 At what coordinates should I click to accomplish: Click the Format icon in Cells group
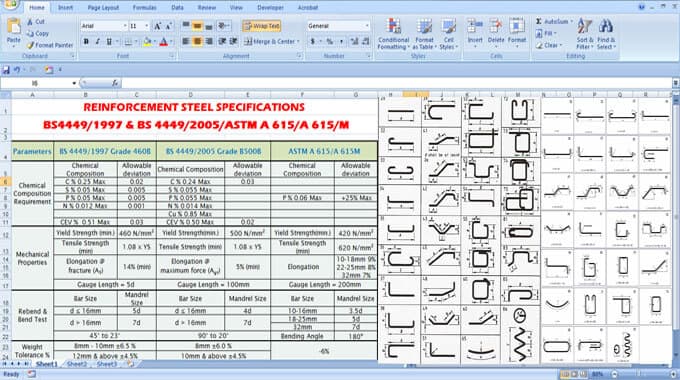517,26
